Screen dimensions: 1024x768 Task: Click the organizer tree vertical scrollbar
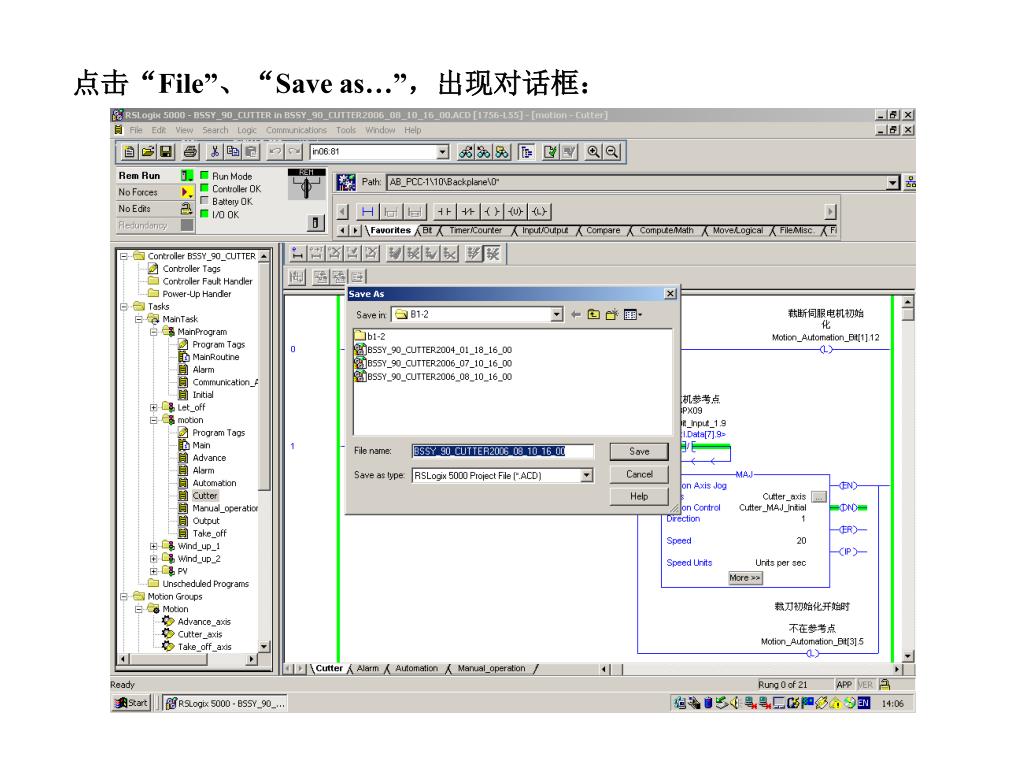pyautogui.click(x=264, y=451)
